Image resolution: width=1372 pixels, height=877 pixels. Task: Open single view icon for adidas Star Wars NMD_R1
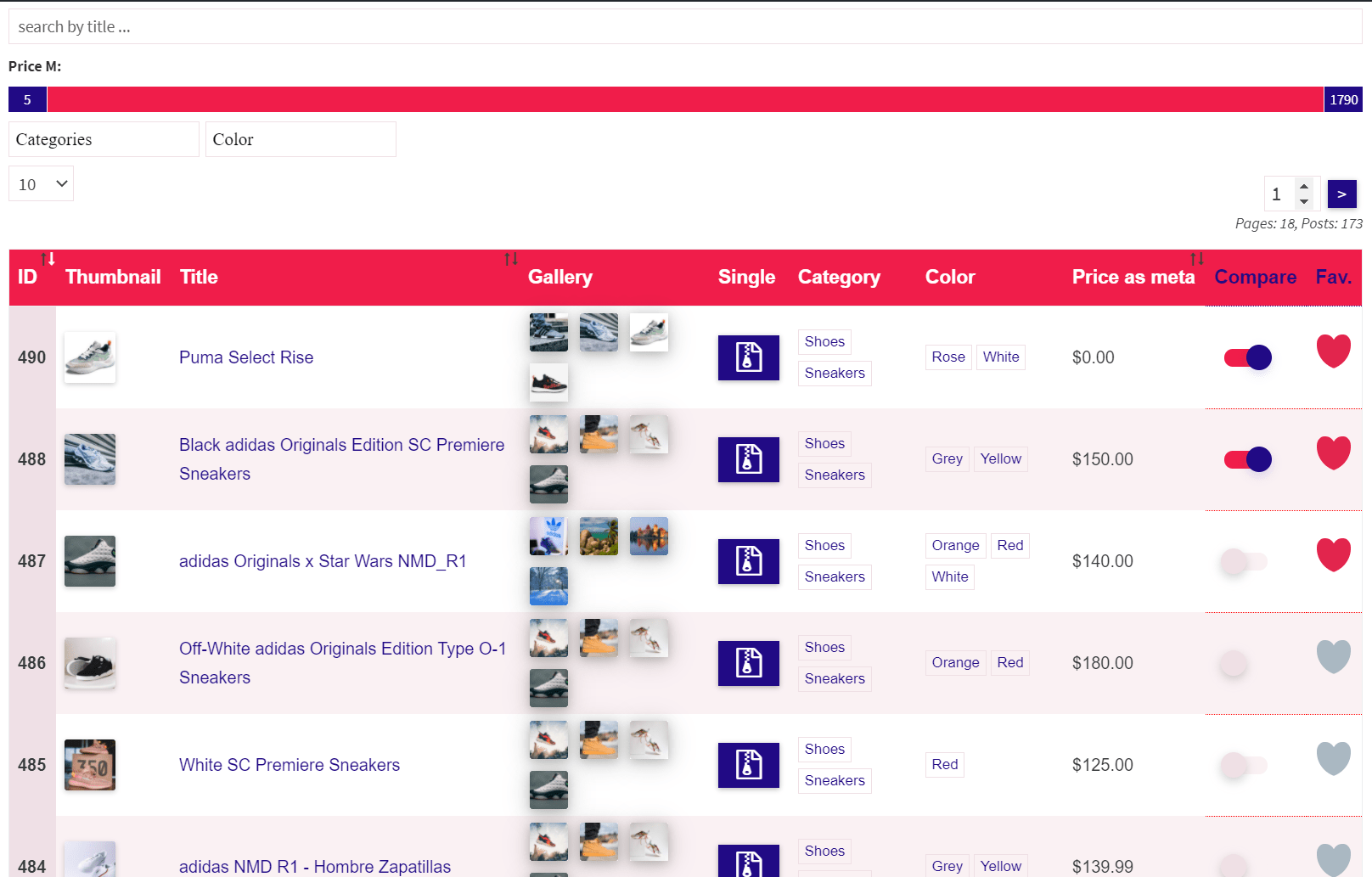748,561
